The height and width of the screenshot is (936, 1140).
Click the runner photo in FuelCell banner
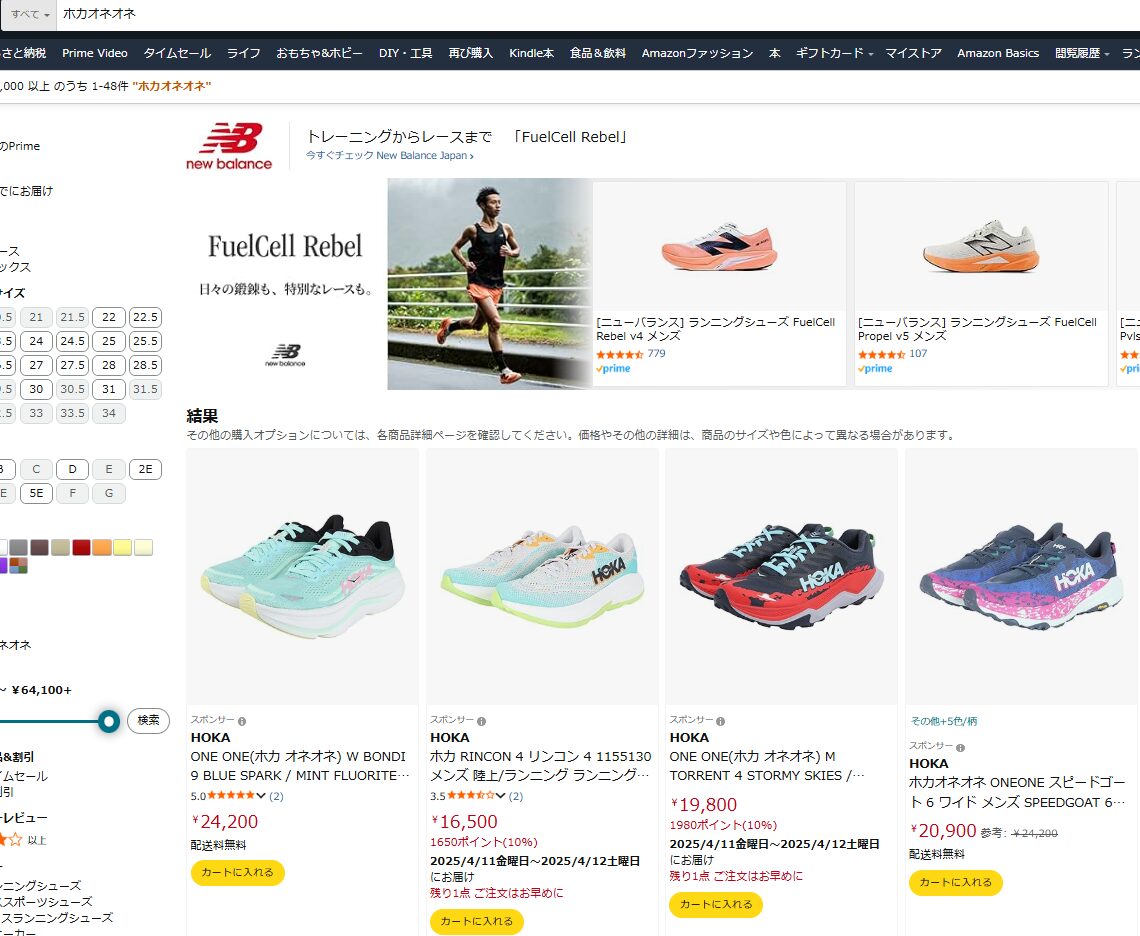click(x=489, y=284)
